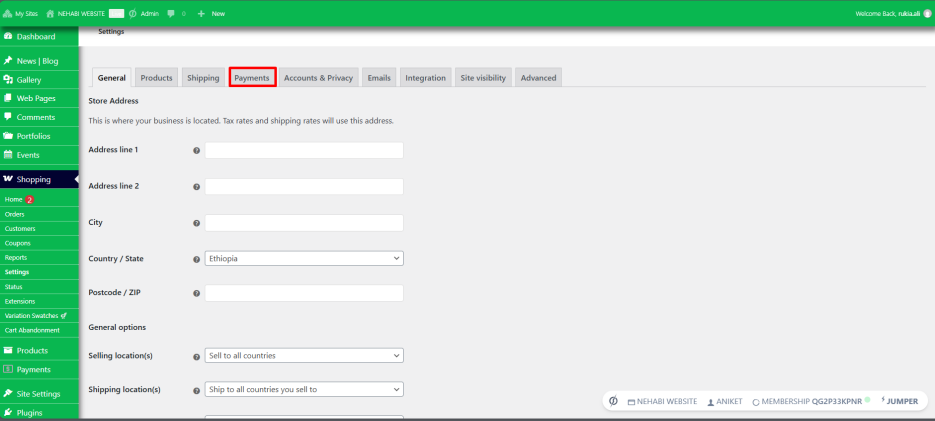Click the user avatar icon at top right
This screenshot has height=421, width=935.
[x=927, y=14]
